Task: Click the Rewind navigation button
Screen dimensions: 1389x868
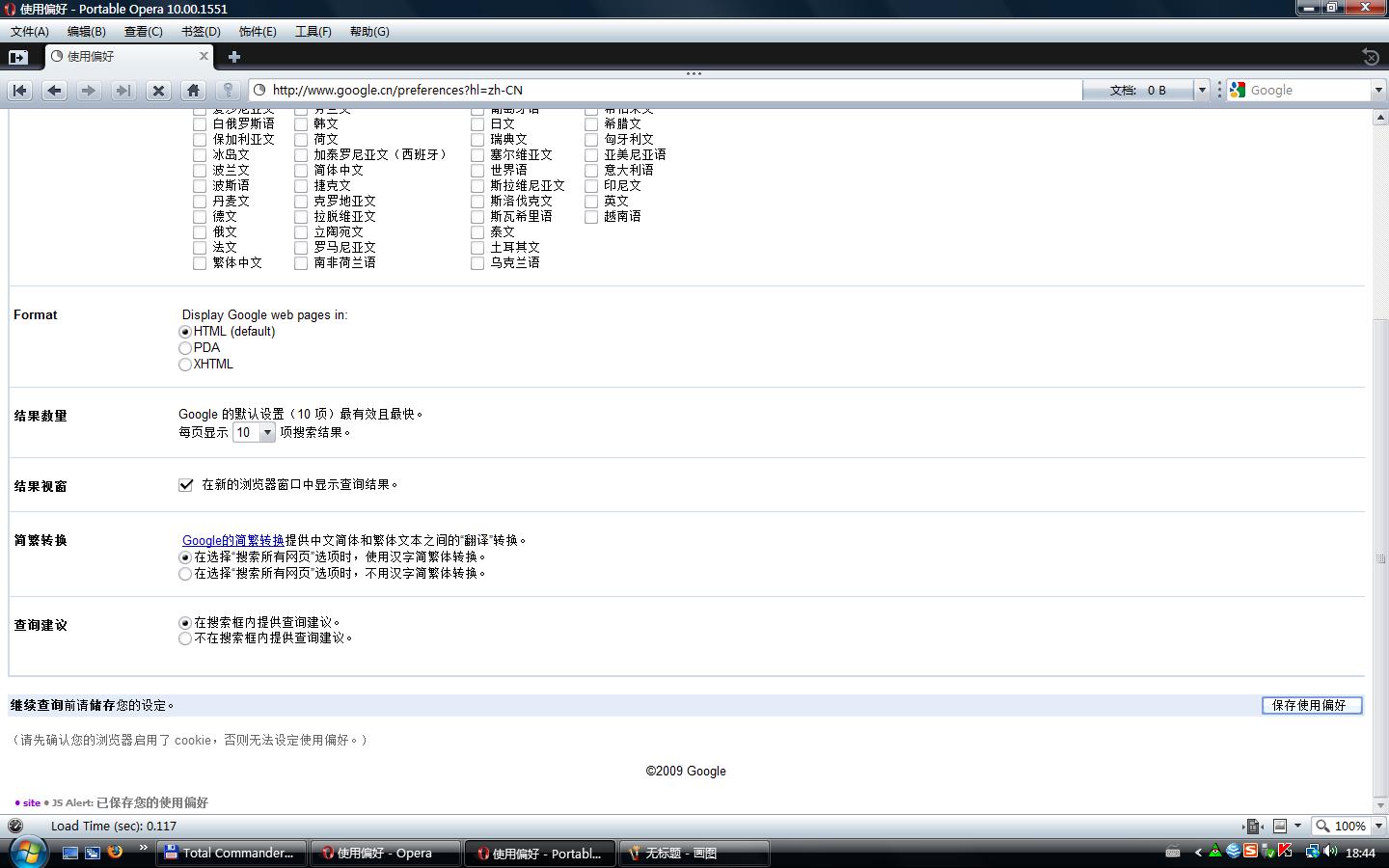Action: click(20, 90)
